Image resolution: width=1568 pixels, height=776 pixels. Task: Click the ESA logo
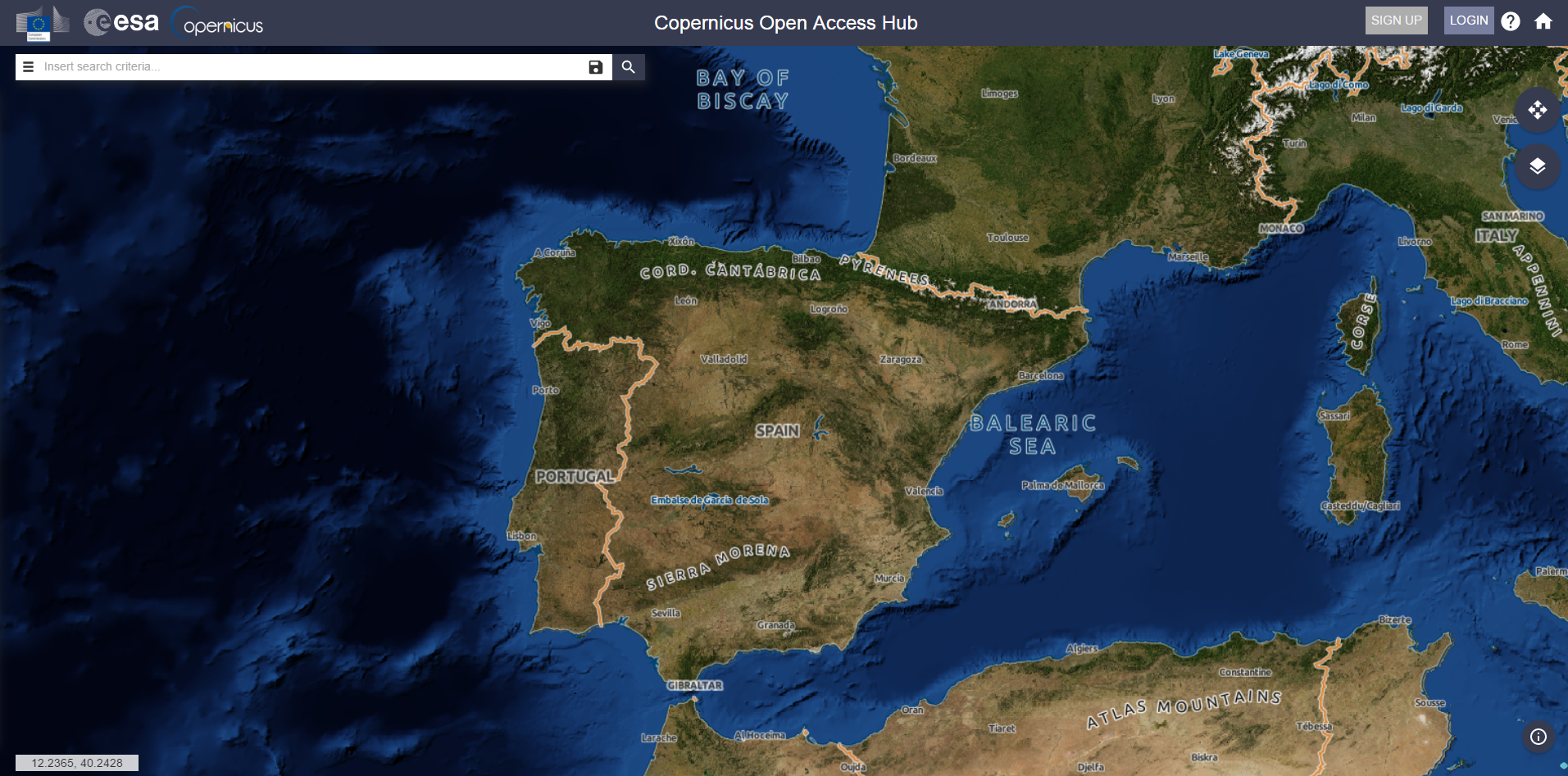click(121, 22)
